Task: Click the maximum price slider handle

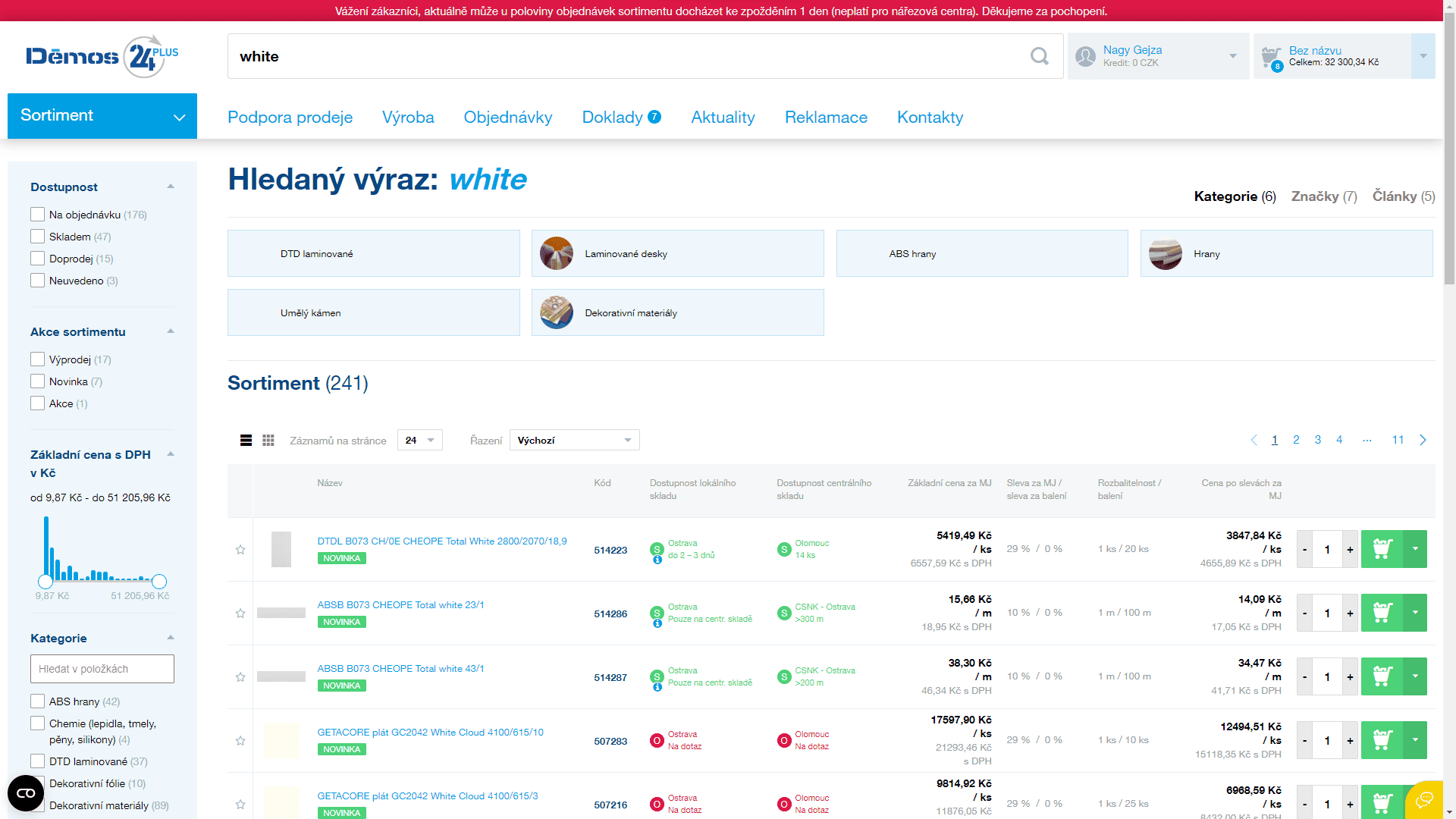Action: [159, 582]
